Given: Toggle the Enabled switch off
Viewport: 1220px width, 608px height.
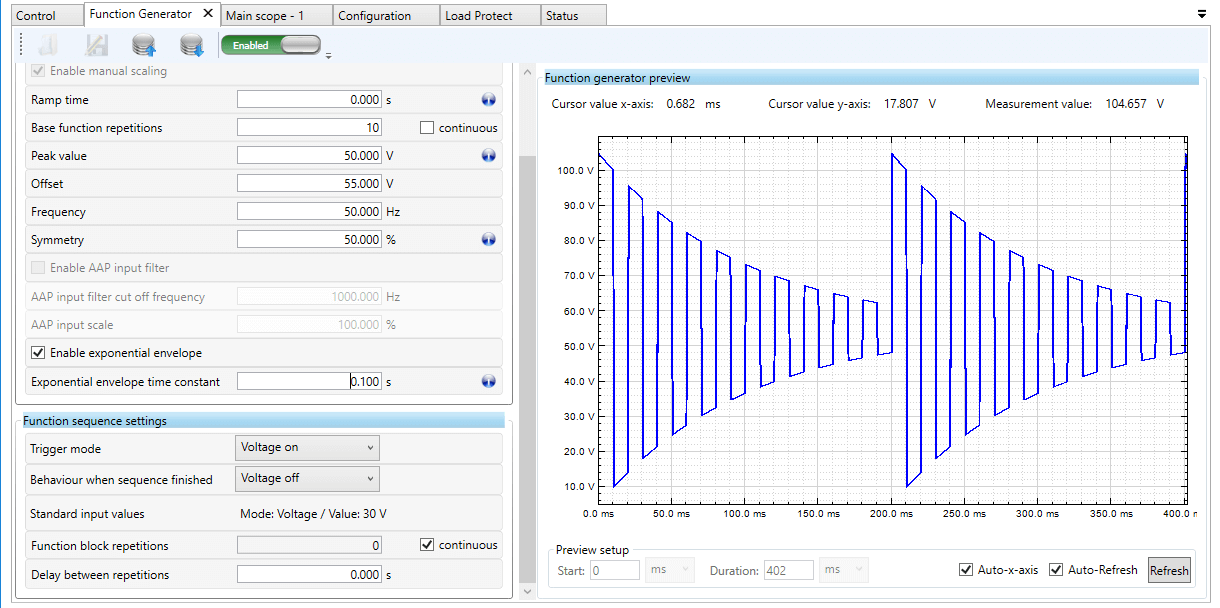Looking at the screenshot, I should tap(271, 45).
